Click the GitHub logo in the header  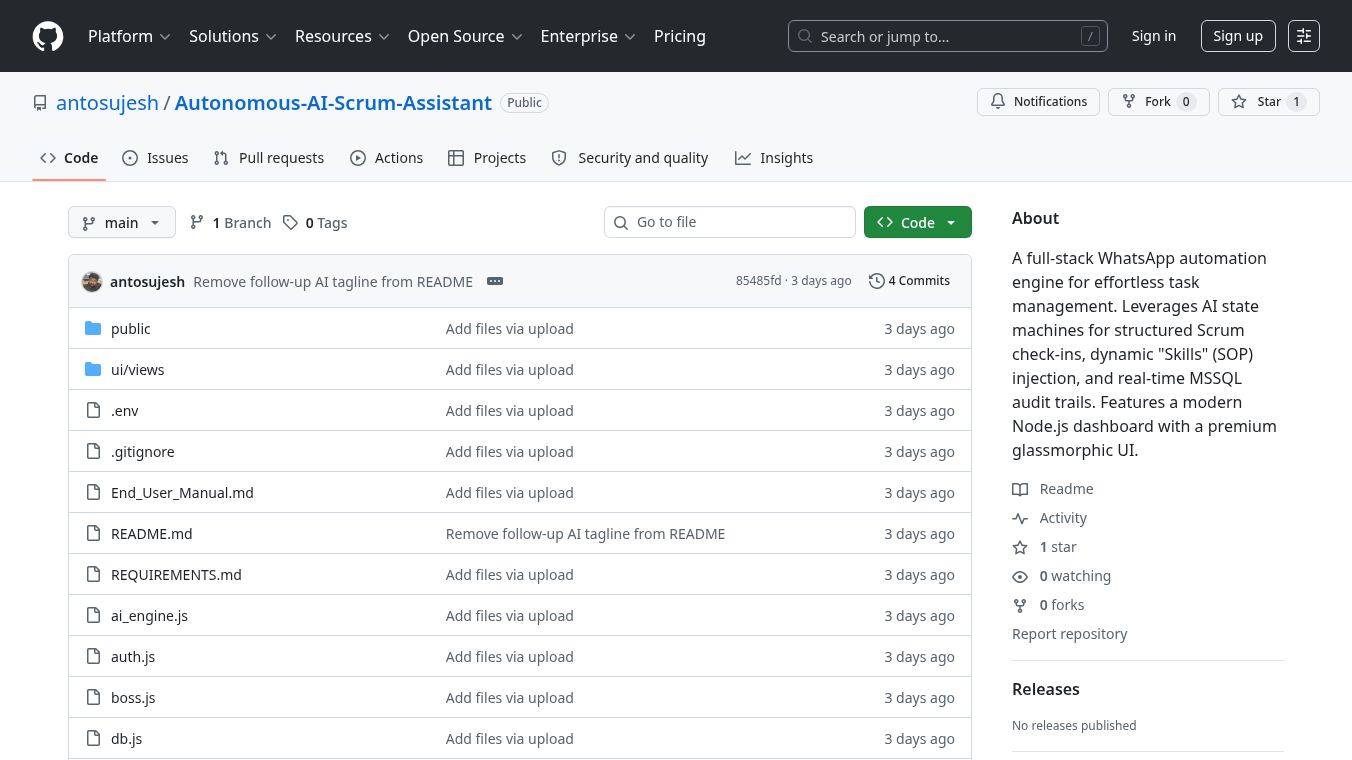coord(47,36)
